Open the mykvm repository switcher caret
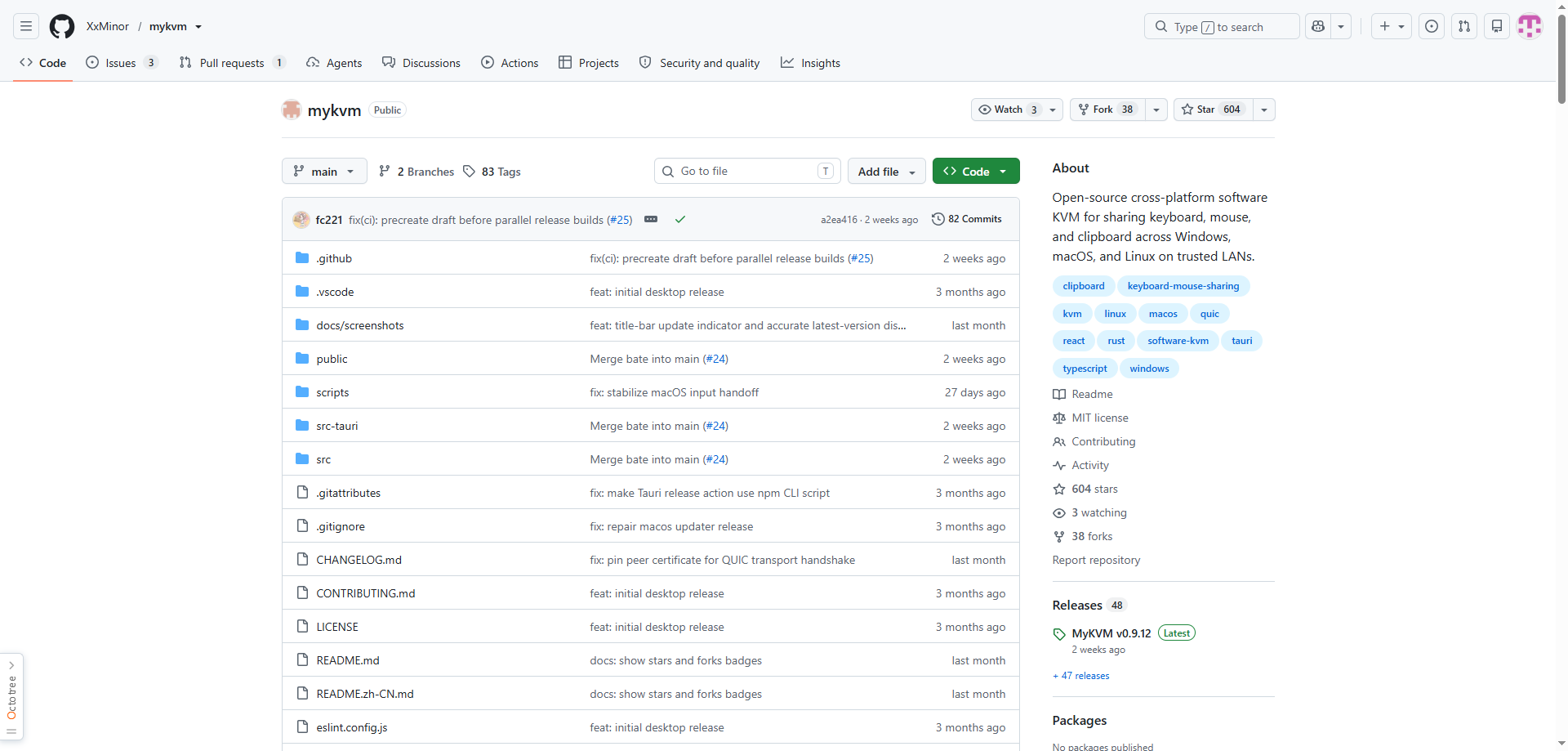This screenshot has width=1568, height=751. [x=198, y=27]
